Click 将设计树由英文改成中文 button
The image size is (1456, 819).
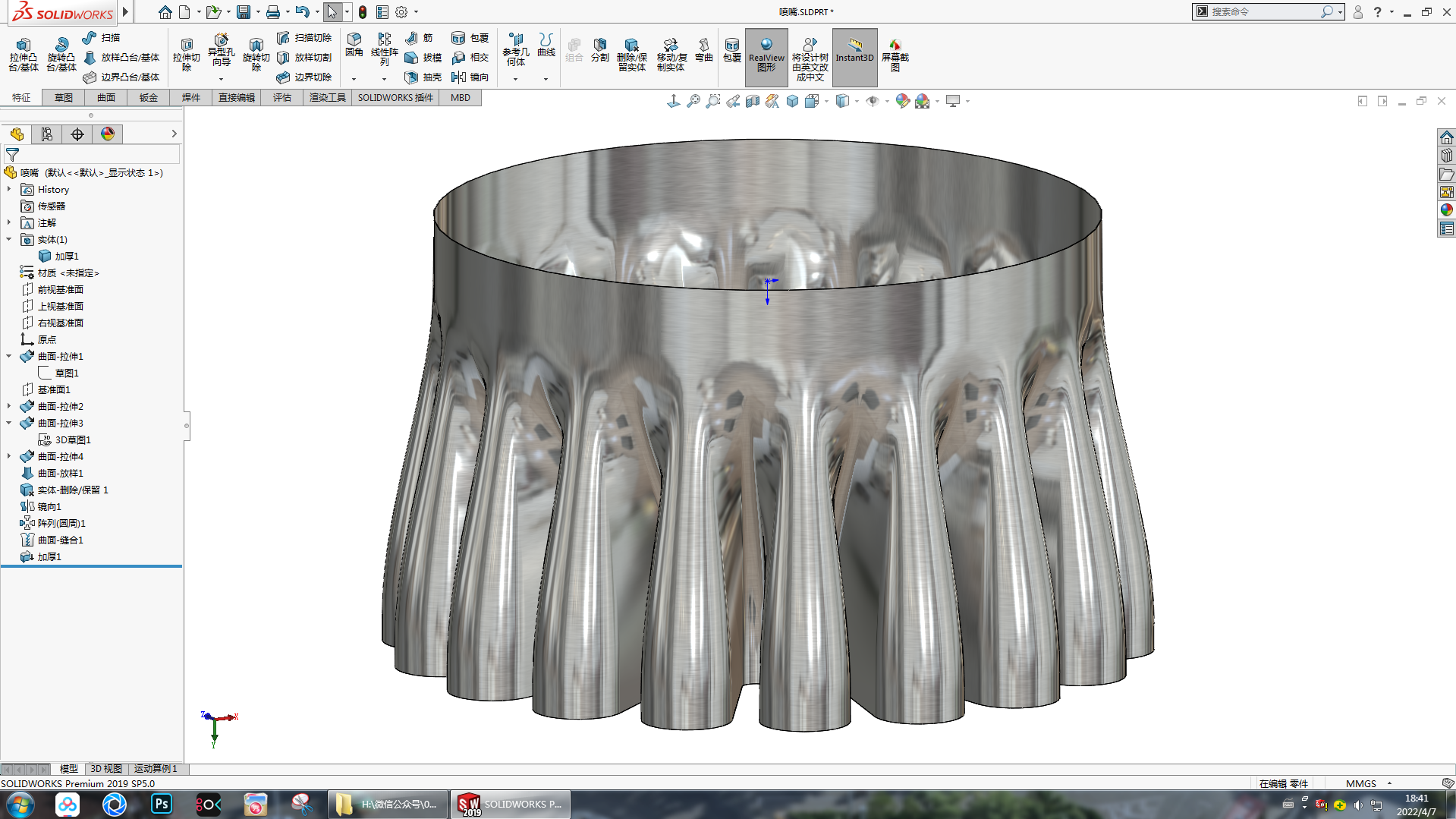click(x=810, y=58)
